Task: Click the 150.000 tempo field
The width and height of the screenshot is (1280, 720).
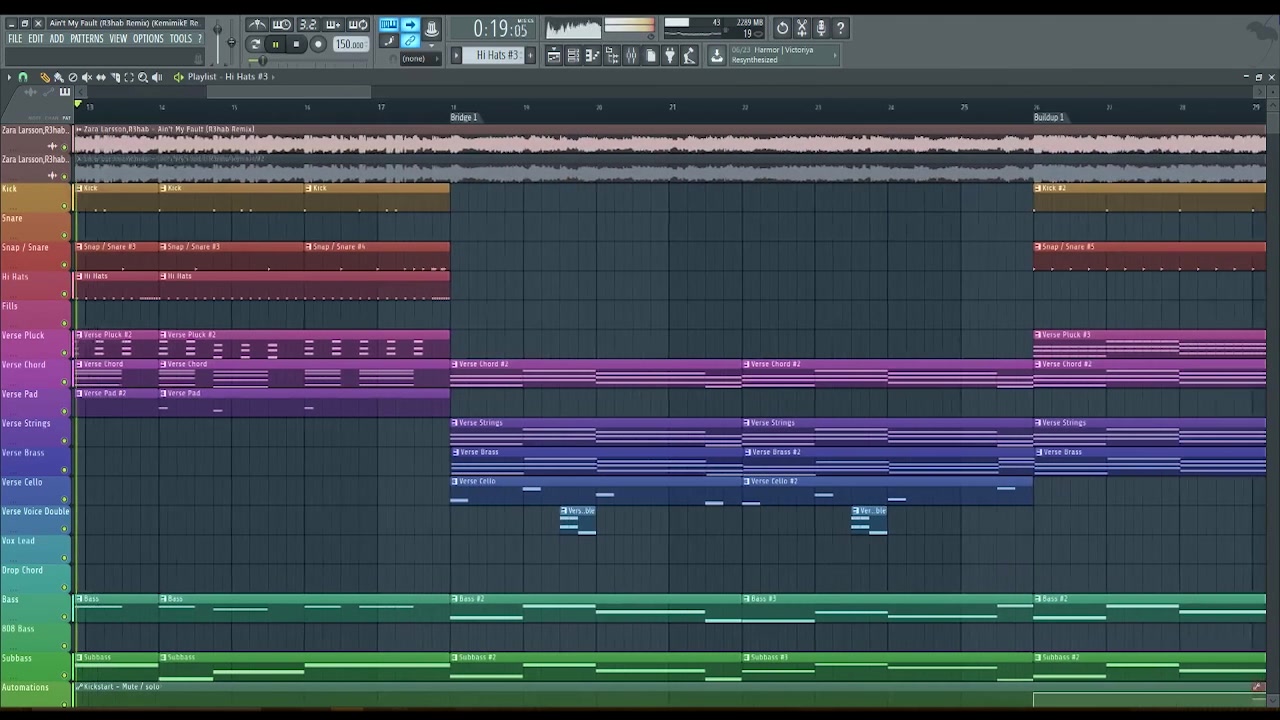Action: pyautogui.click(x=350, y=44)
